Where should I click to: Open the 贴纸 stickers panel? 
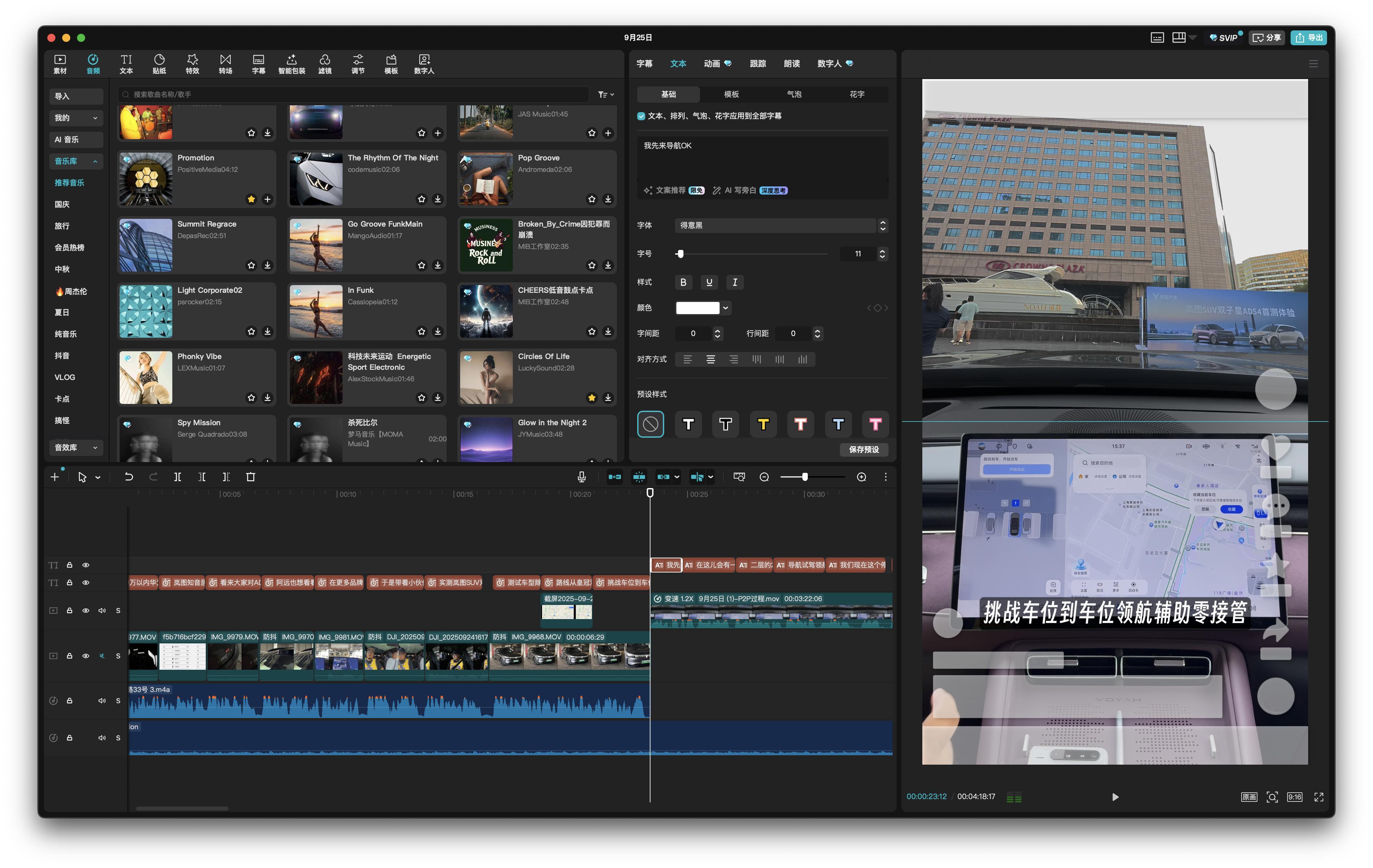159,64
